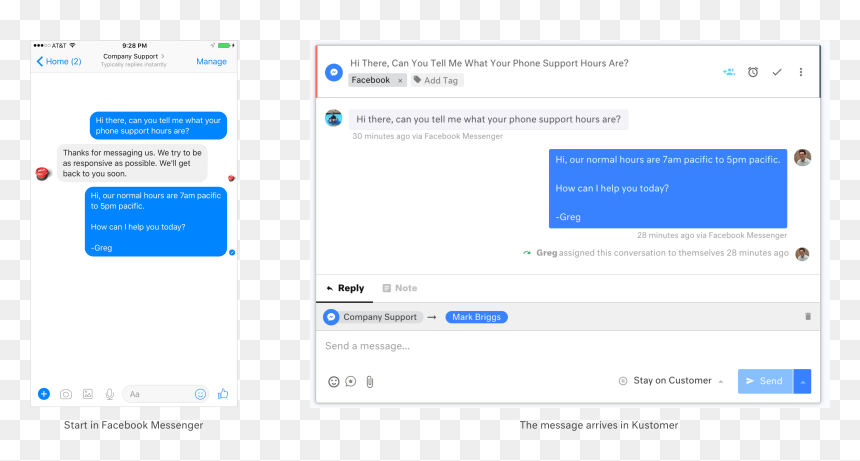Tap the red avatar beside the auto-reply
This screenshot has width=860, height=461.
[42, 174]
